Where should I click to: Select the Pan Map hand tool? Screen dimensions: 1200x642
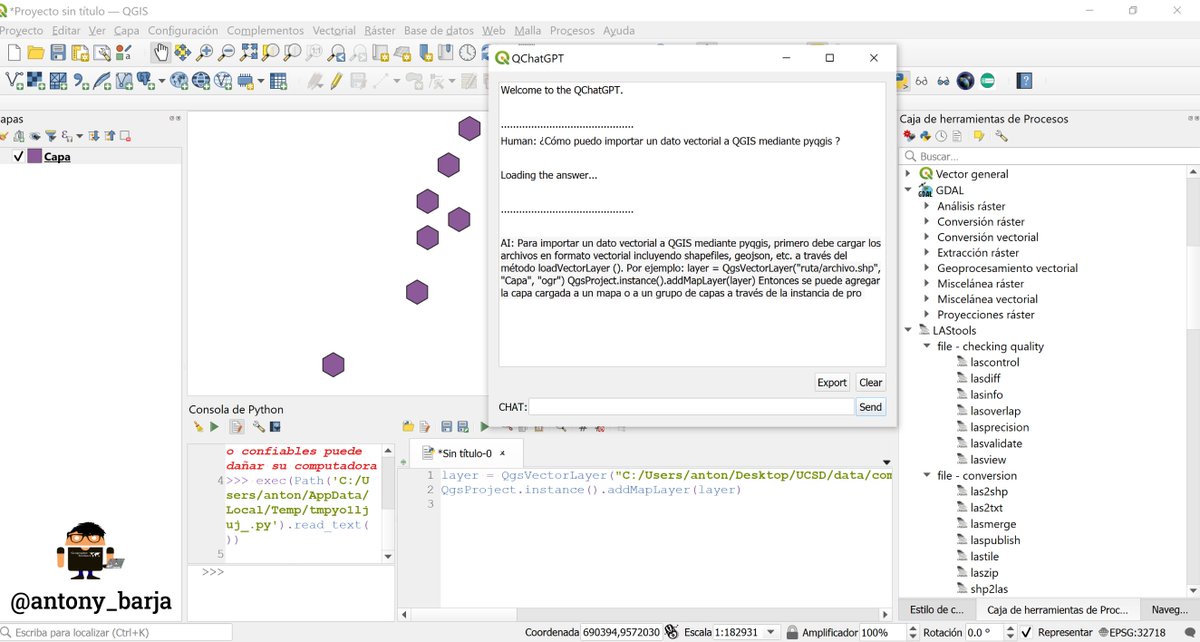160,52
